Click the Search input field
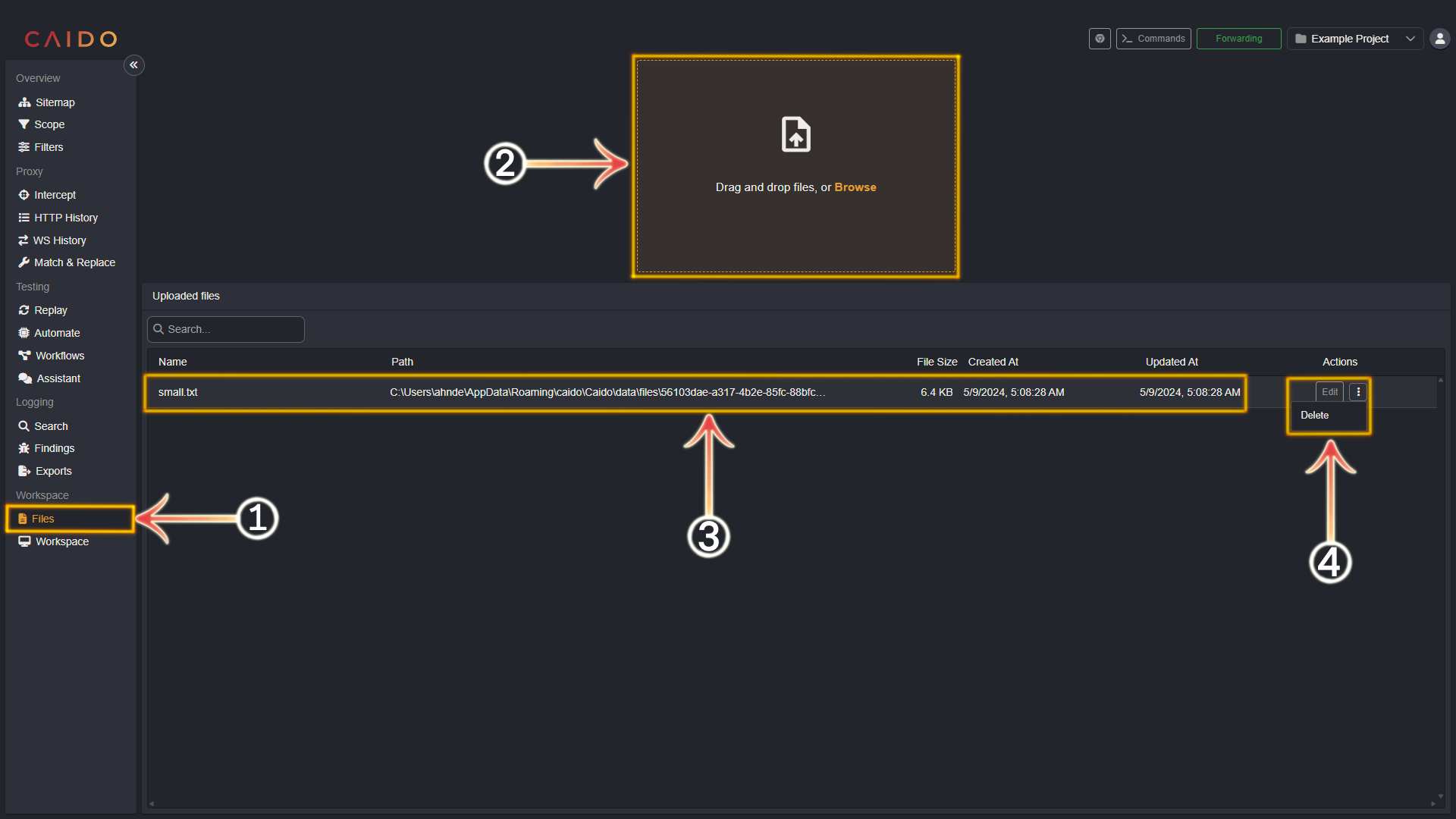The image size is (1456, 819). (225, 329)
